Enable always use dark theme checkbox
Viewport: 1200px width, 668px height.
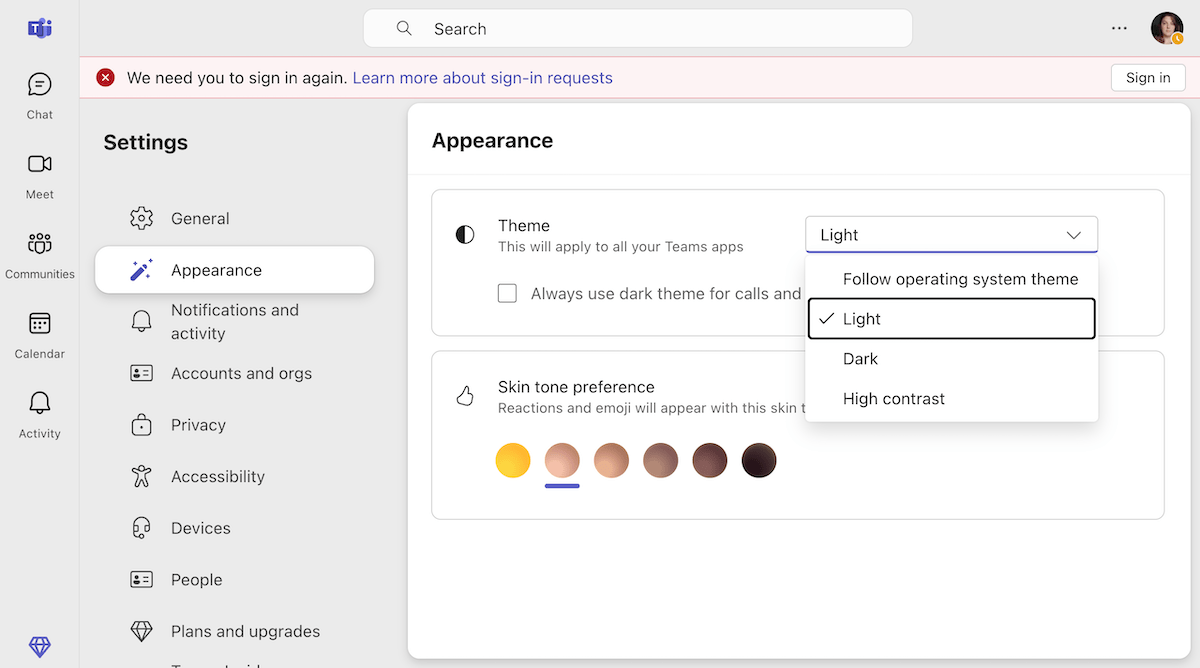coord(507,293)
